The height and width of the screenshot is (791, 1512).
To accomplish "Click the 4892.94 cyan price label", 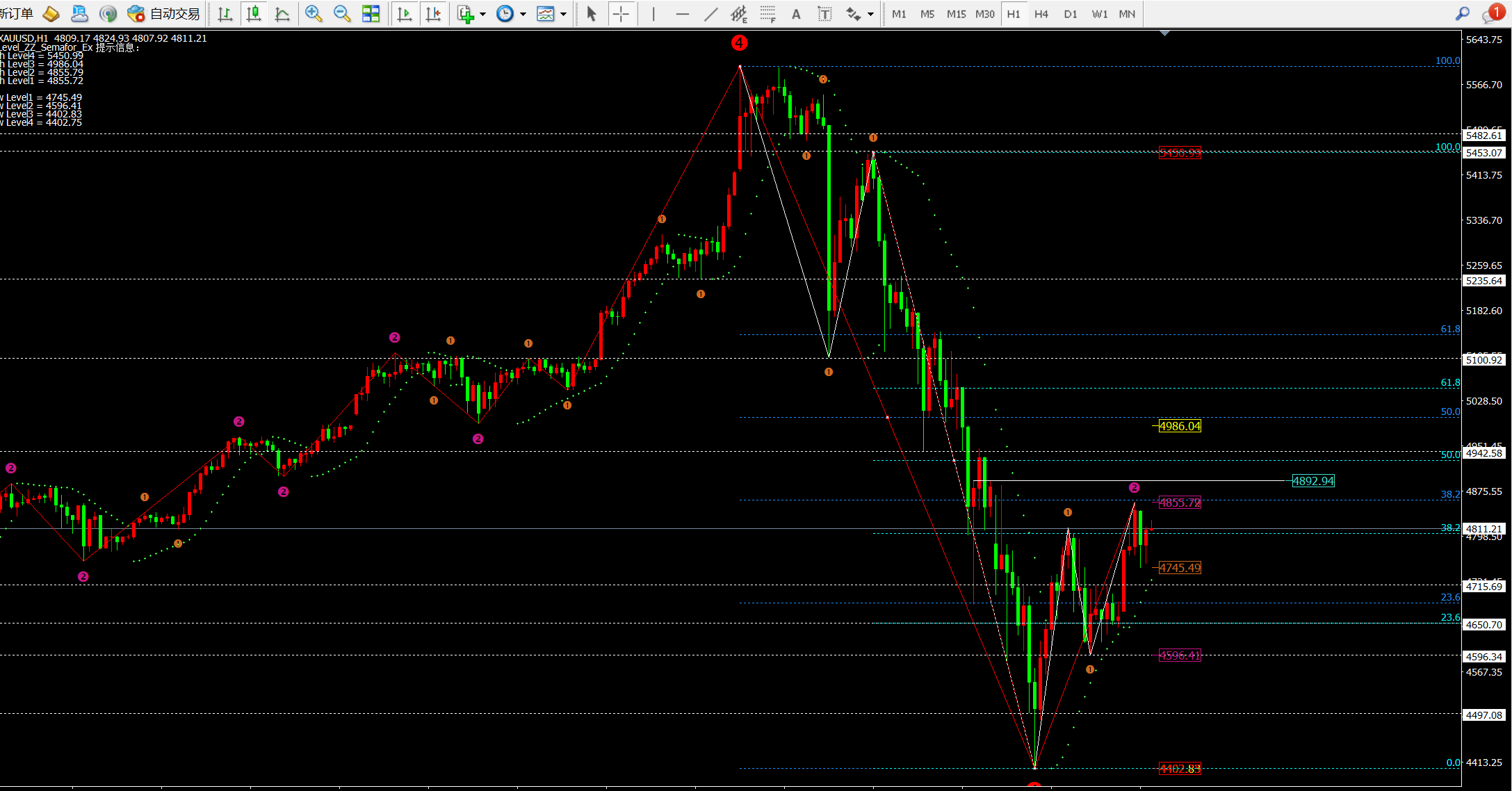I will [1312, 481].
